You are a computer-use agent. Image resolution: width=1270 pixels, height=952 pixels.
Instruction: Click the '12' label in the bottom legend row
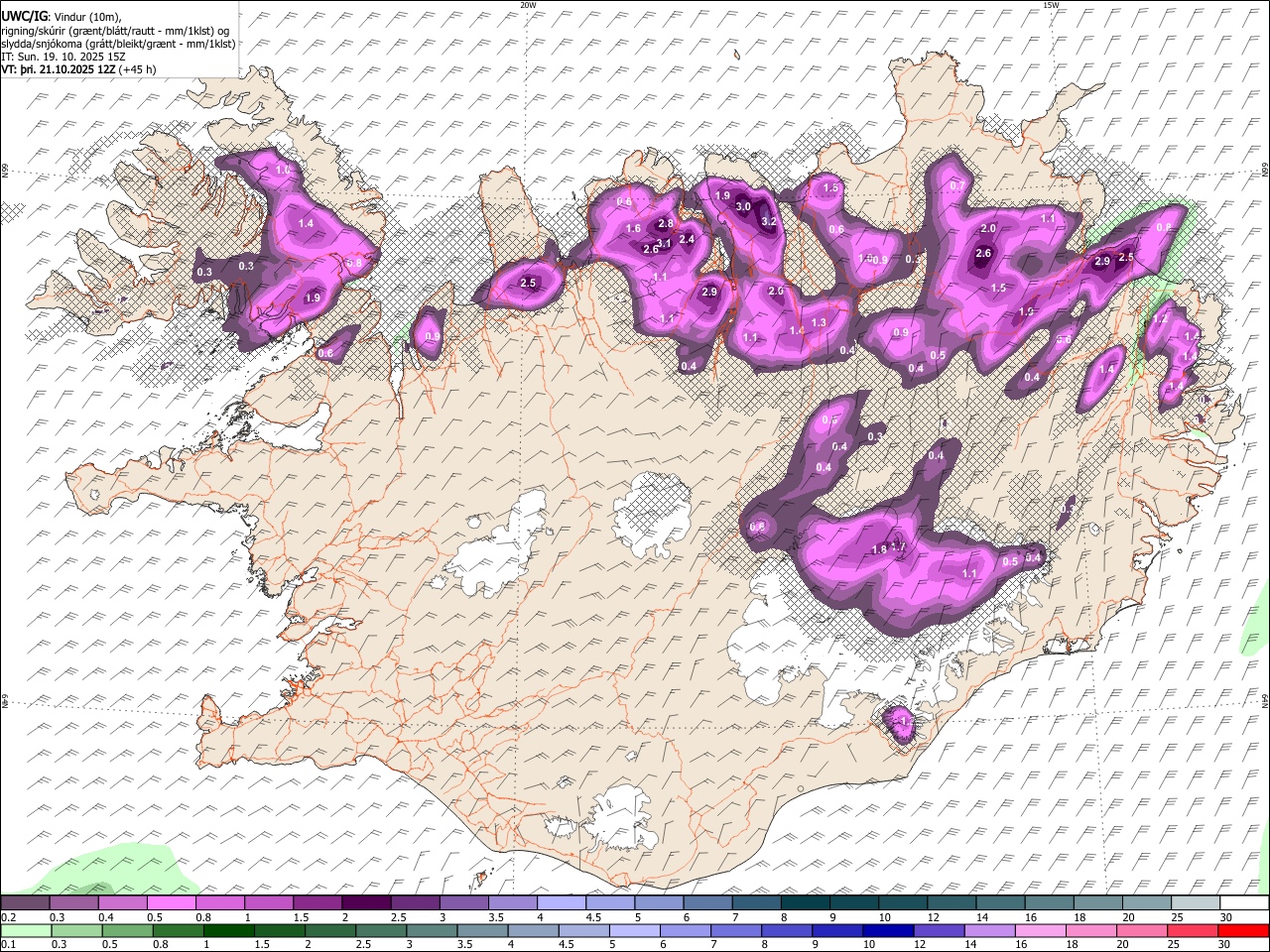919,945
